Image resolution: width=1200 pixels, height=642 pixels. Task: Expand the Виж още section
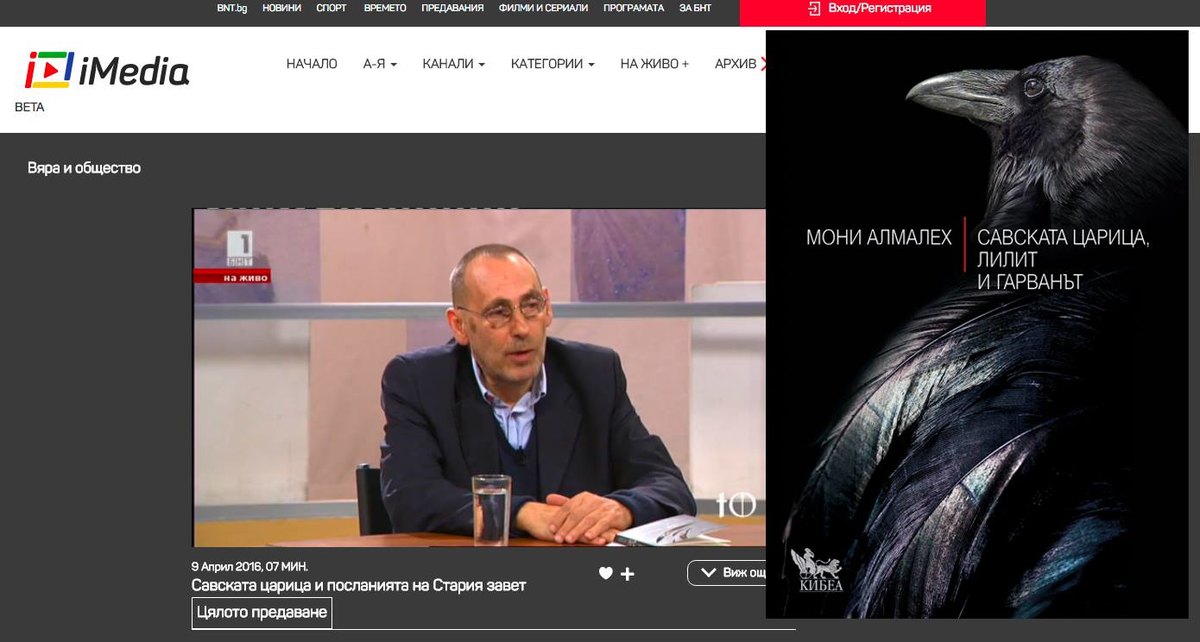pos(727,573)
